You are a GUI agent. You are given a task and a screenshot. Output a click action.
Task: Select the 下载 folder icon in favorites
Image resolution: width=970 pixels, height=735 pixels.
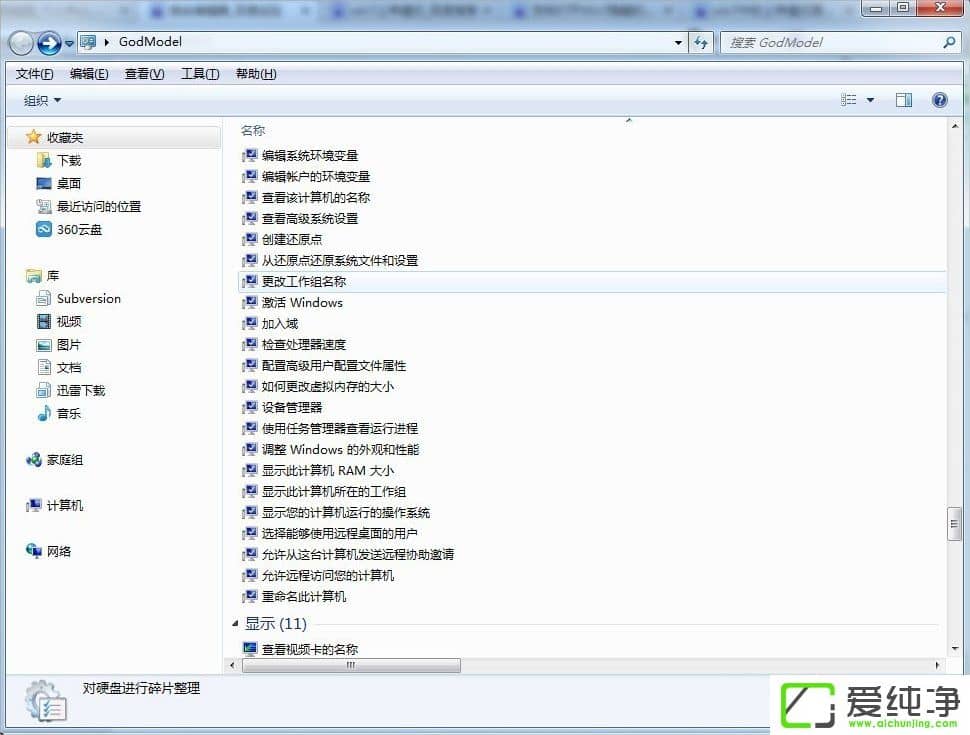(43, 160)
